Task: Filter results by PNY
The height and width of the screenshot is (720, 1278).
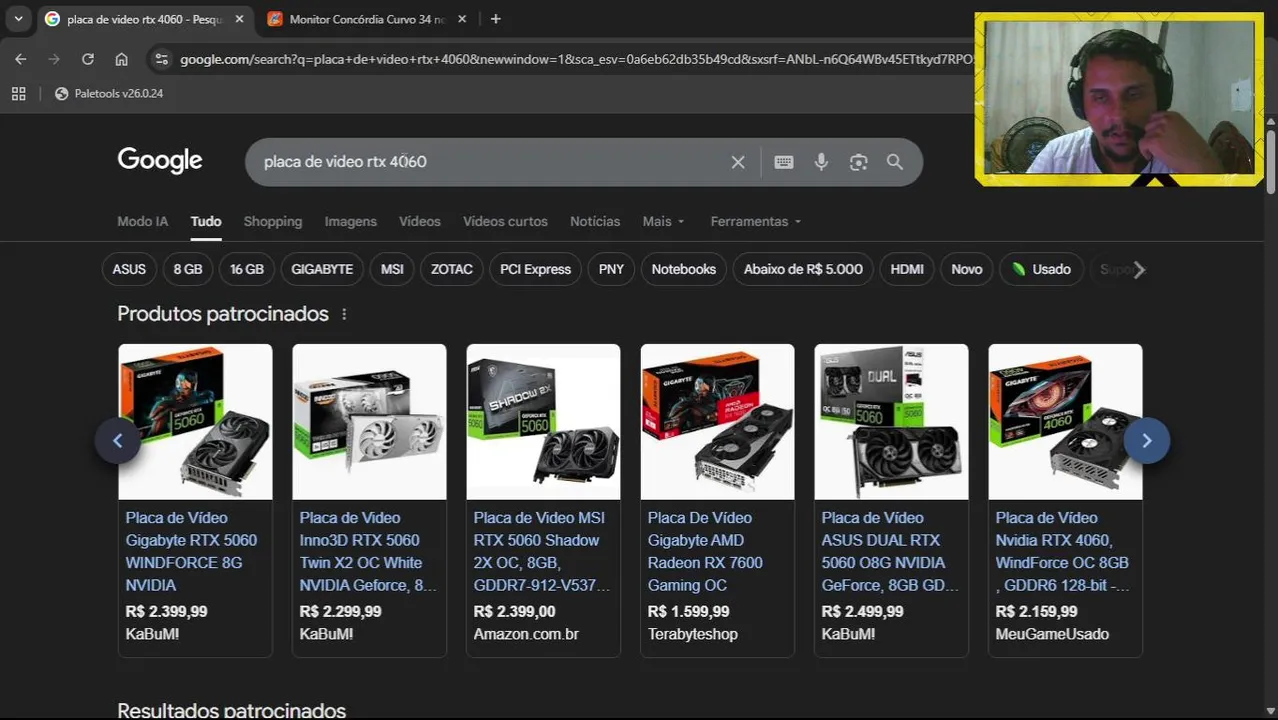Action: click(x=611, y=269)
